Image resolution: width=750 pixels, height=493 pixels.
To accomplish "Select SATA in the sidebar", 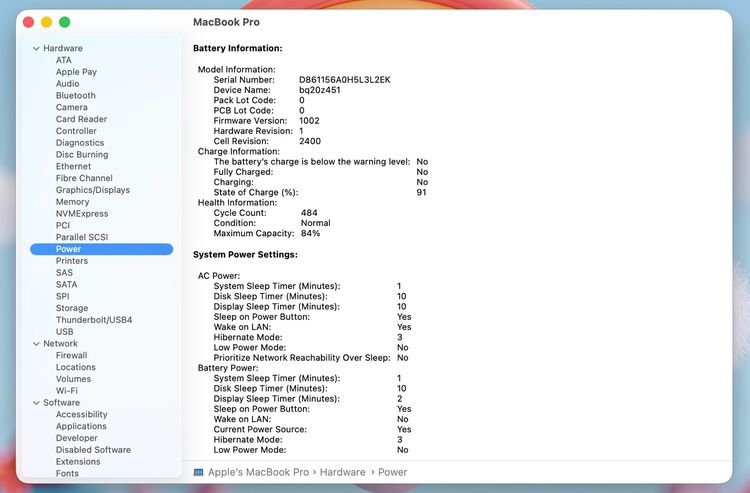I will pyautogui.click(x=66, y=285).
